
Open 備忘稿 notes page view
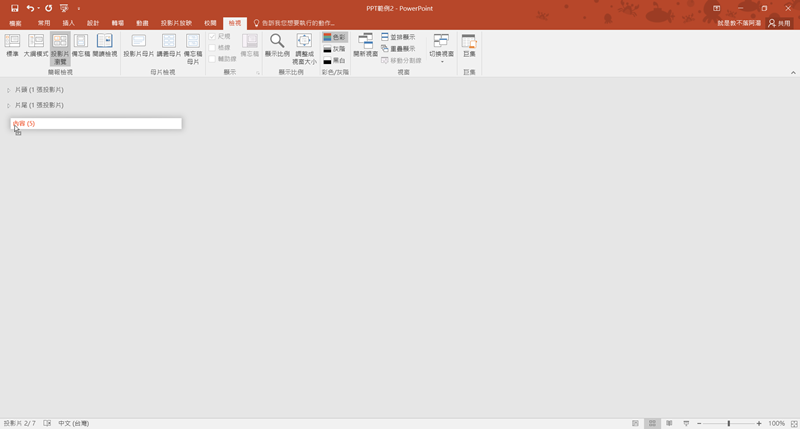point(81,45)
